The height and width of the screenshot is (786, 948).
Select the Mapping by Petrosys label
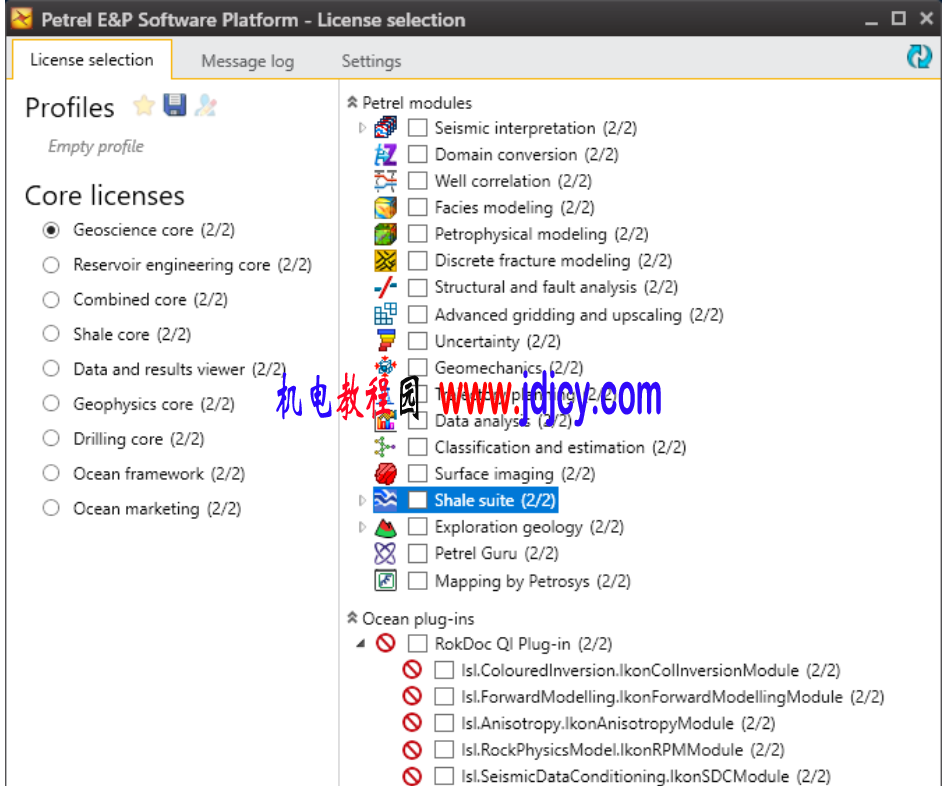(x=533, y=581)
